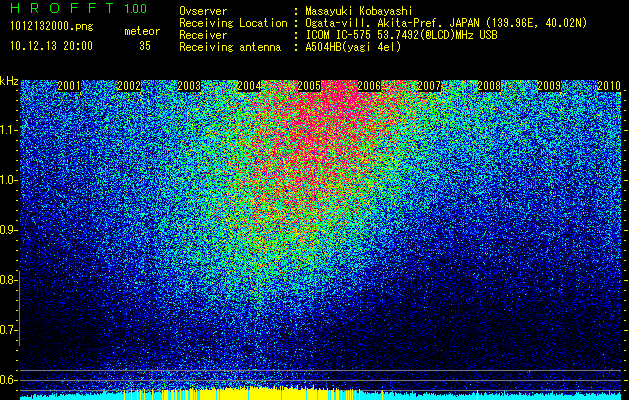Click the 2003 time marker
This screenshot has width=629, height=400.
[x=189, y=86]
